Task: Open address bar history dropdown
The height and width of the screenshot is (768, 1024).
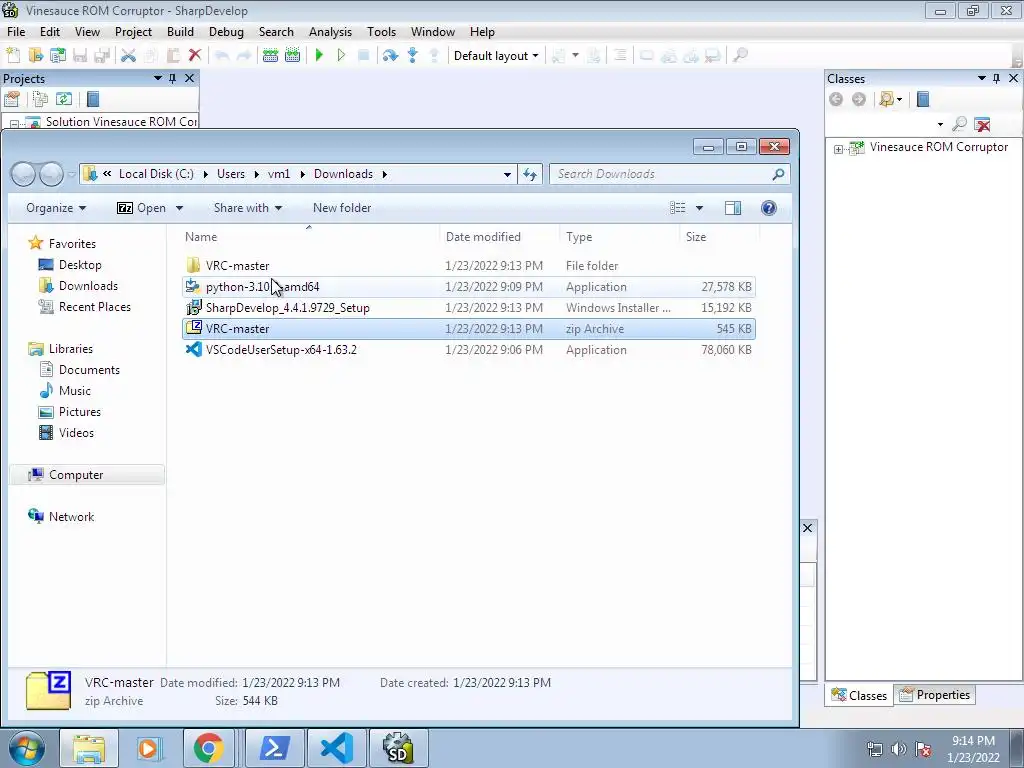Action: click(507, 174)
